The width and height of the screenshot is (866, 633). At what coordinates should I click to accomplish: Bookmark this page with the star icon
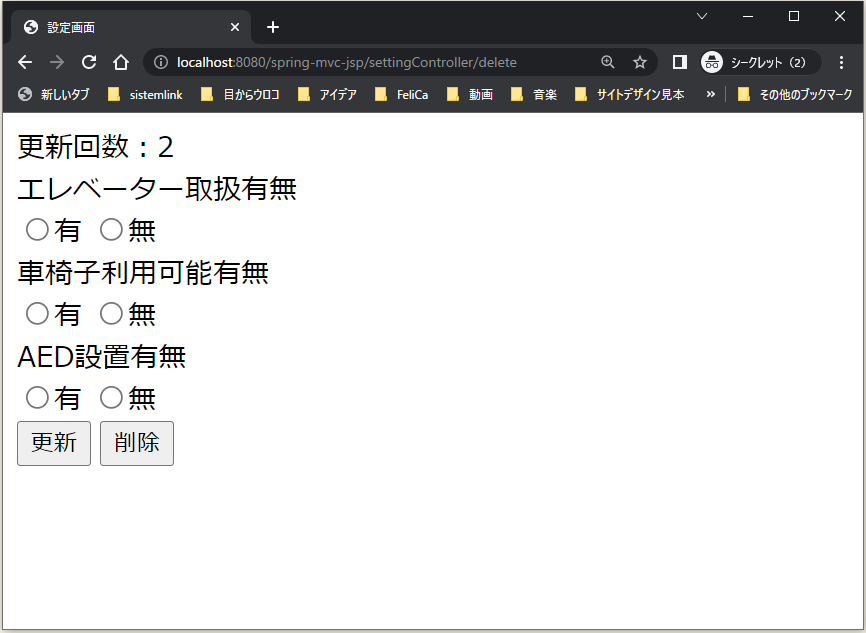pyautogui.click(x=639, y=61)
